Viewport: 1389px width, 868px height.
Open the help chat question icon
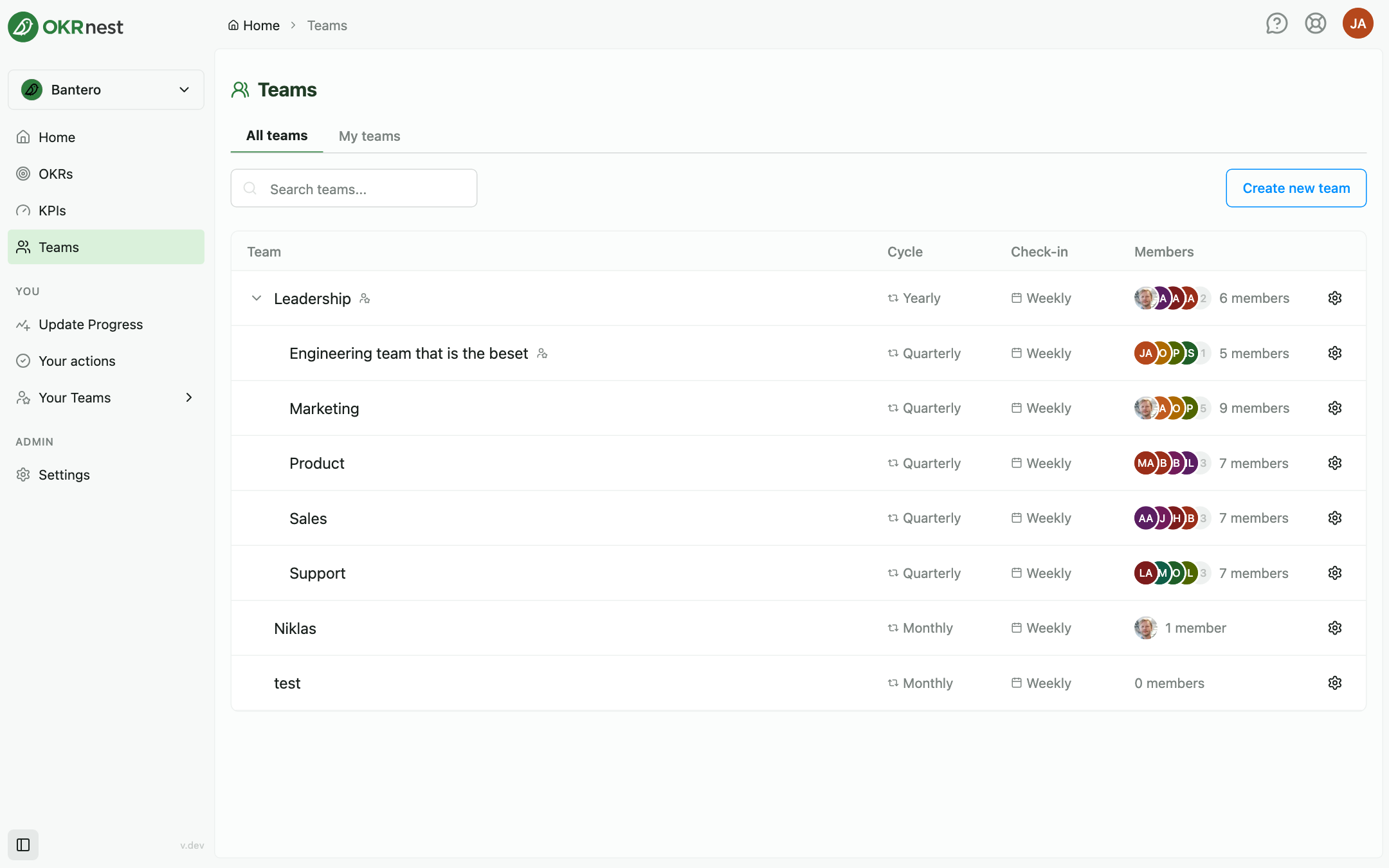(1276, 24)
